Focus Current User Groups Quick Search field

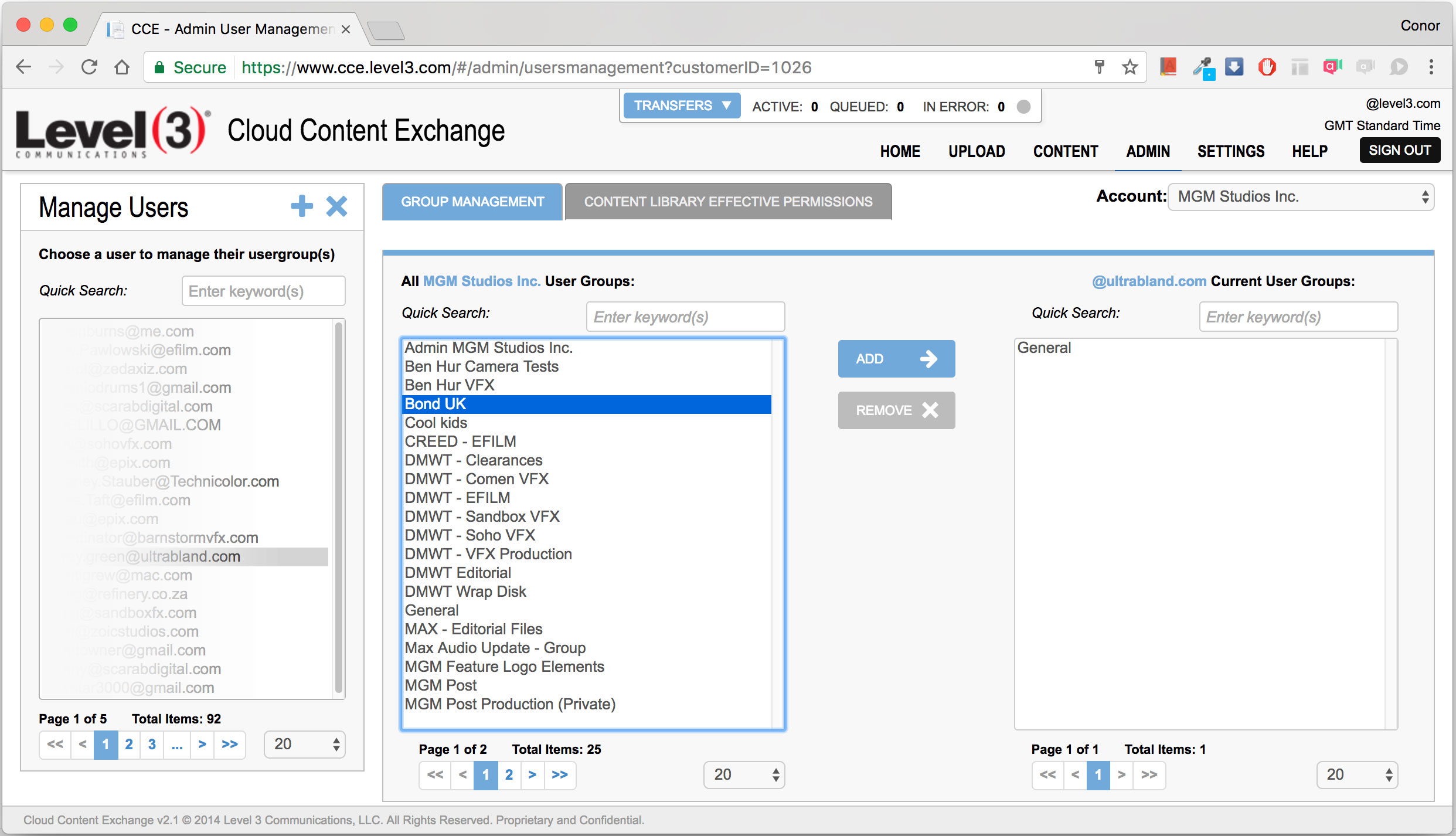click(1298, 317)
